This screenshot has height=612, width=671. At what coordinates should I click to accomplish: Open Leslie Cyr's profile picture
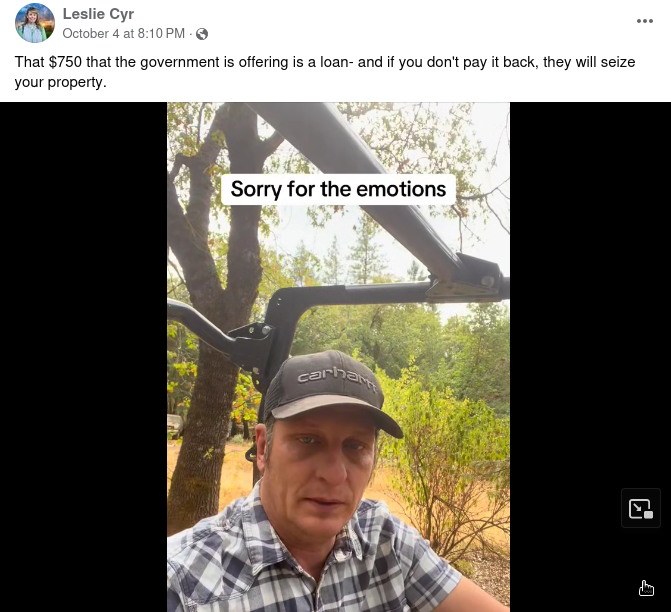click(x=35, y=23)
